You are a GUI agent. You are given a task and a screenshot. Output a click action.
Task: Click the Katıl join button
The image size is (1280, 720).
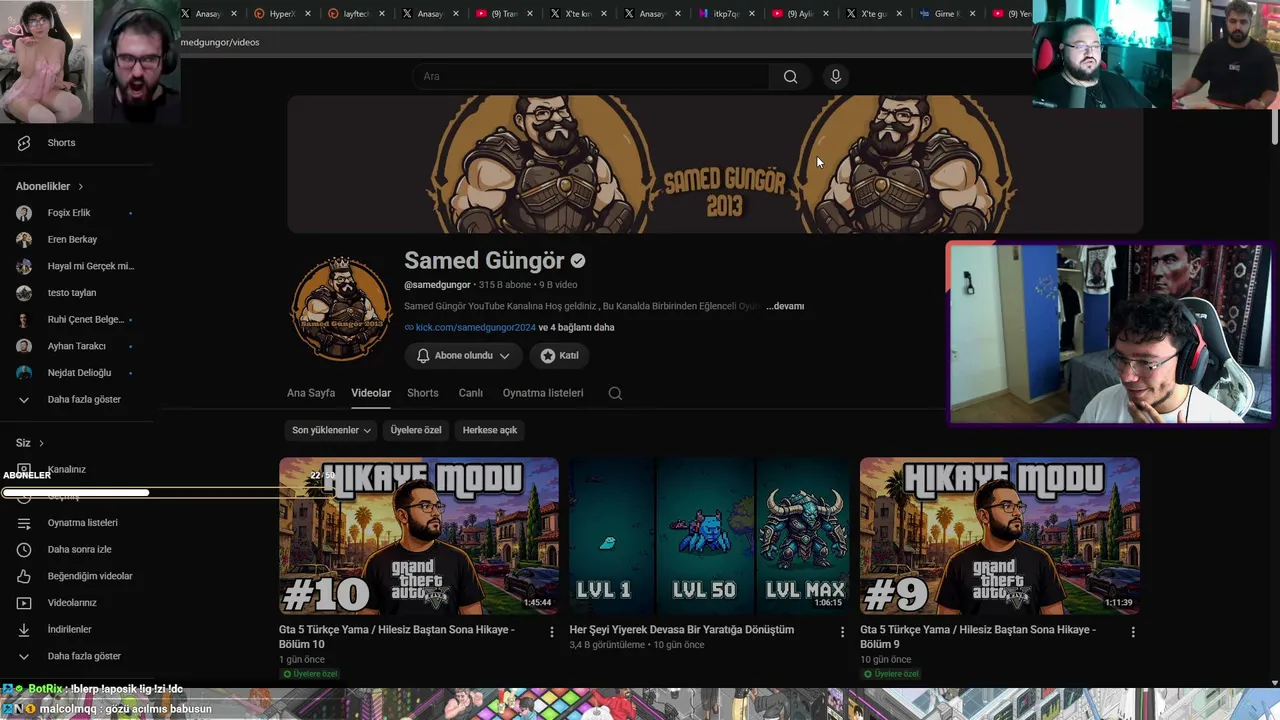pos(560,356)
